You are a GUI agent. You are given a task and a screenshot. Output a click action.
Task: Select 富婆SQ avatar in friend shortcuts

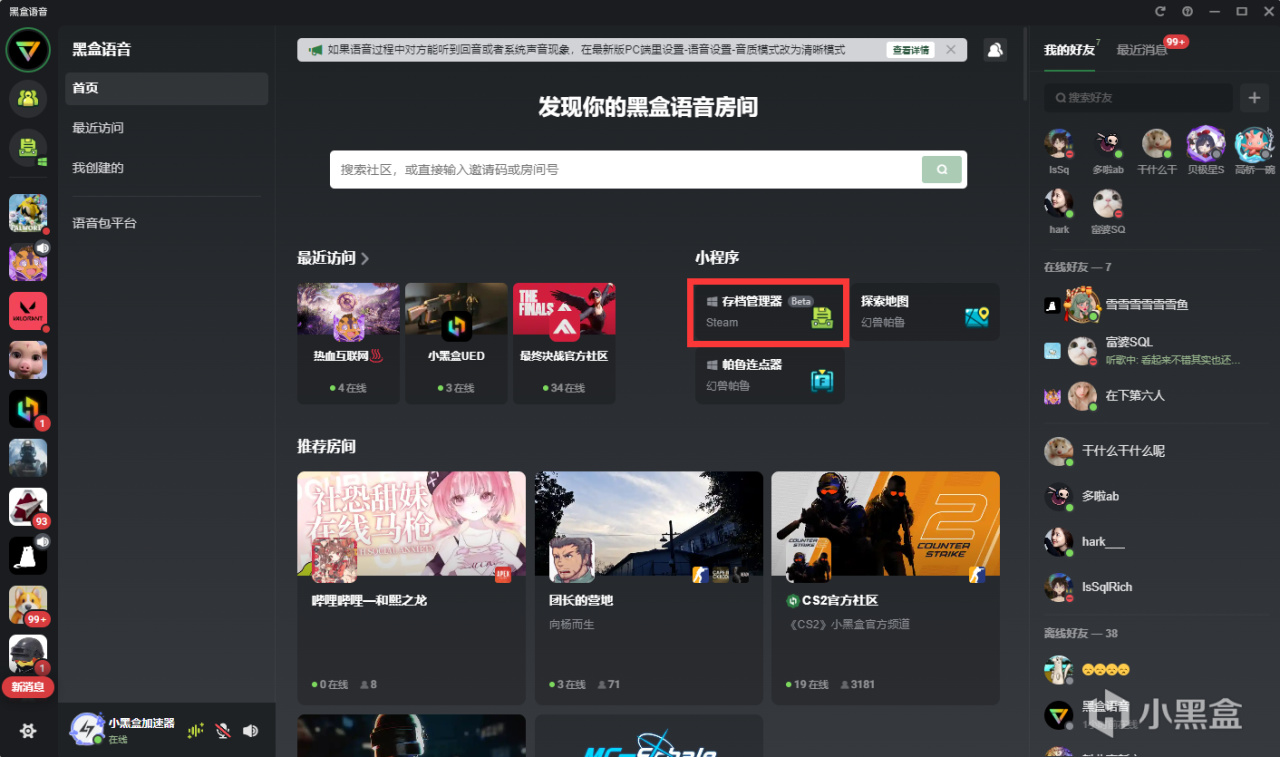click(x=1108, y=204)
